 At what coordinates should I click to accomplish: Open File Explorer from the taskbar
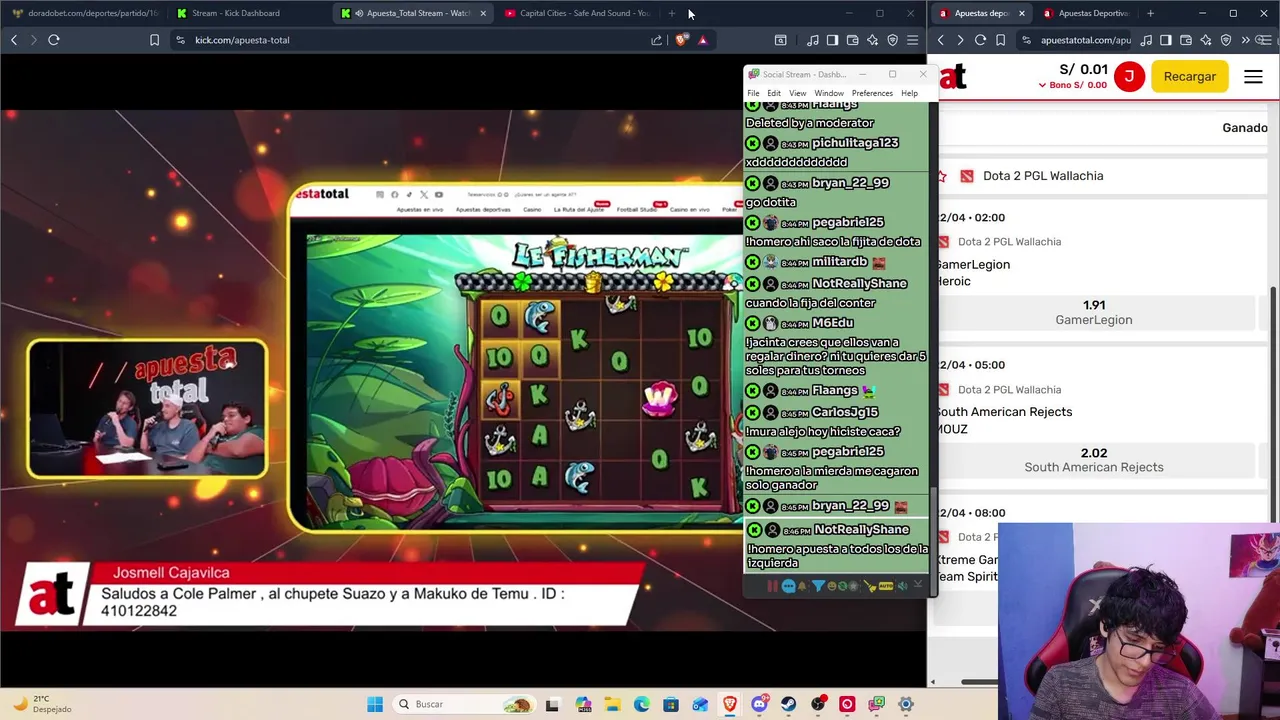pos(612,704)
